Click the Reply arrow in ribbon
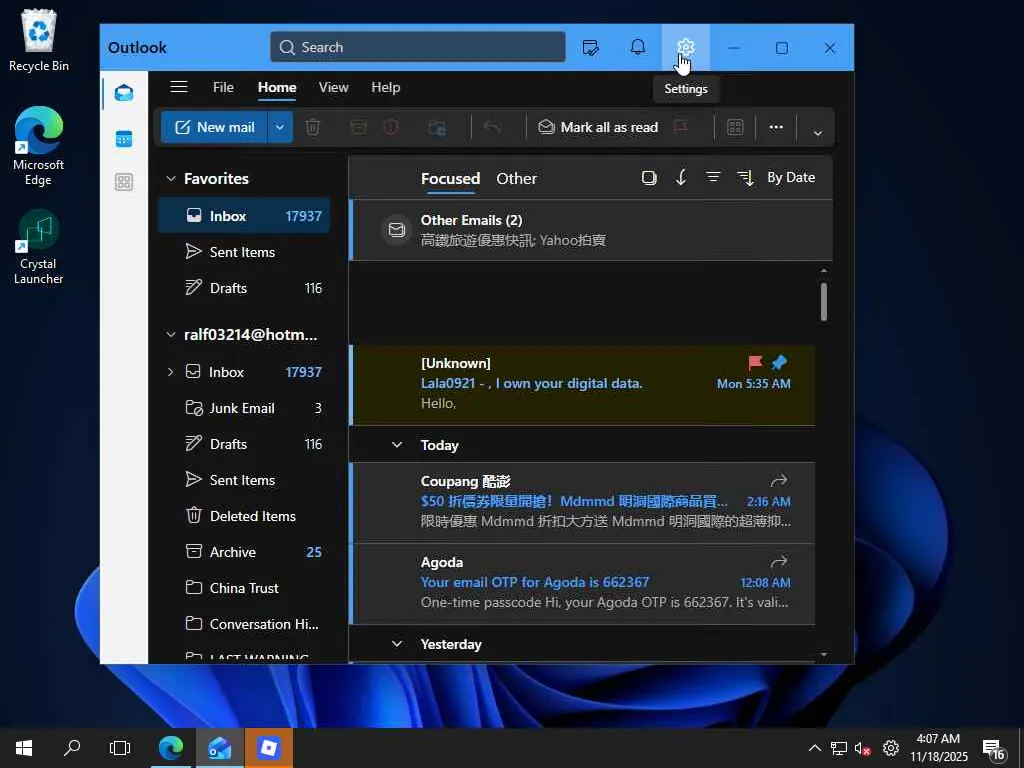Viewport: 1024px width, 768px height. [x=492, y=127]
